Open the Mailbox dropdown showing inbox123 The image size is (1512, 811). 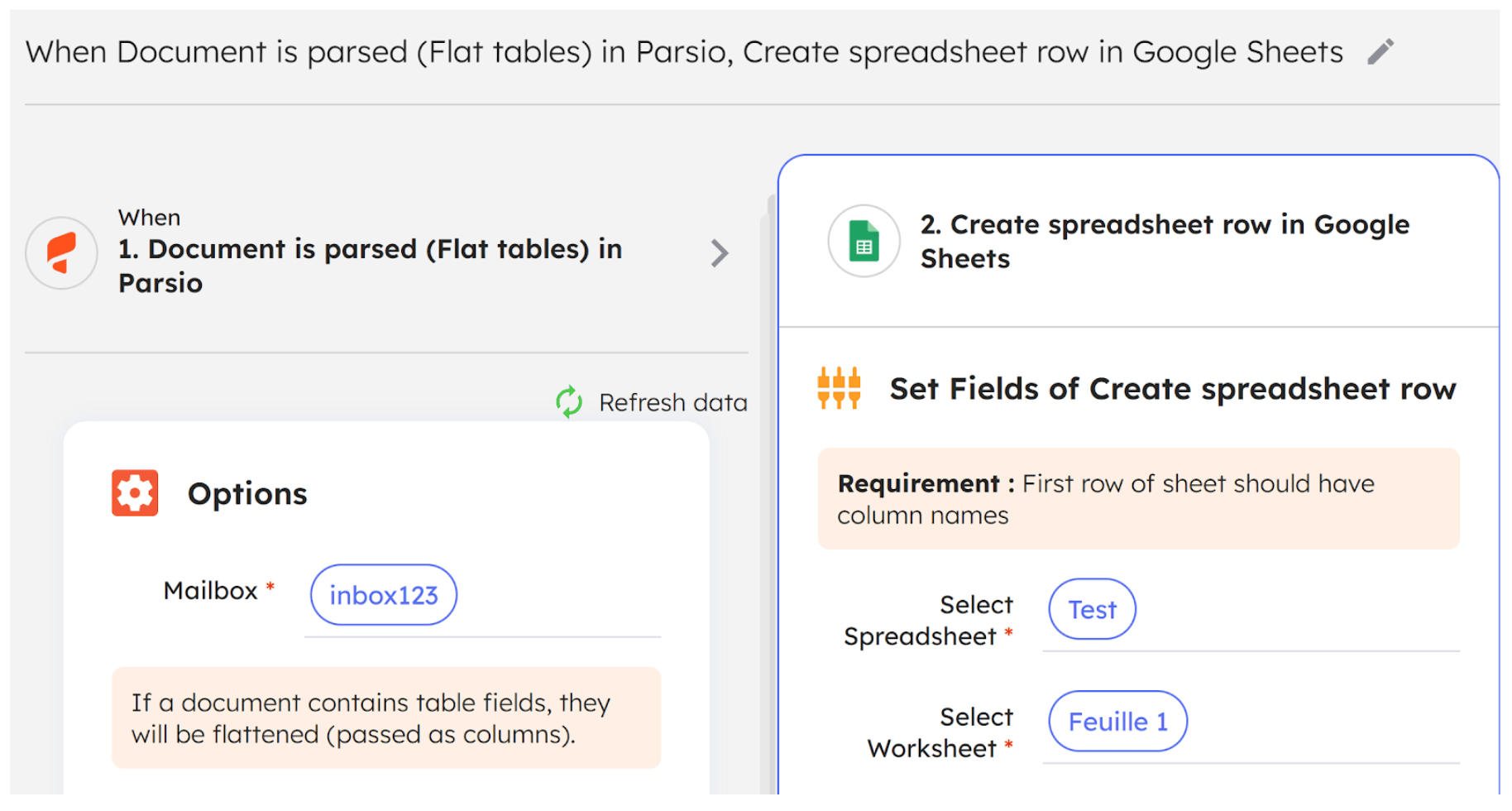pyautogui.click(x=383, y=595)
